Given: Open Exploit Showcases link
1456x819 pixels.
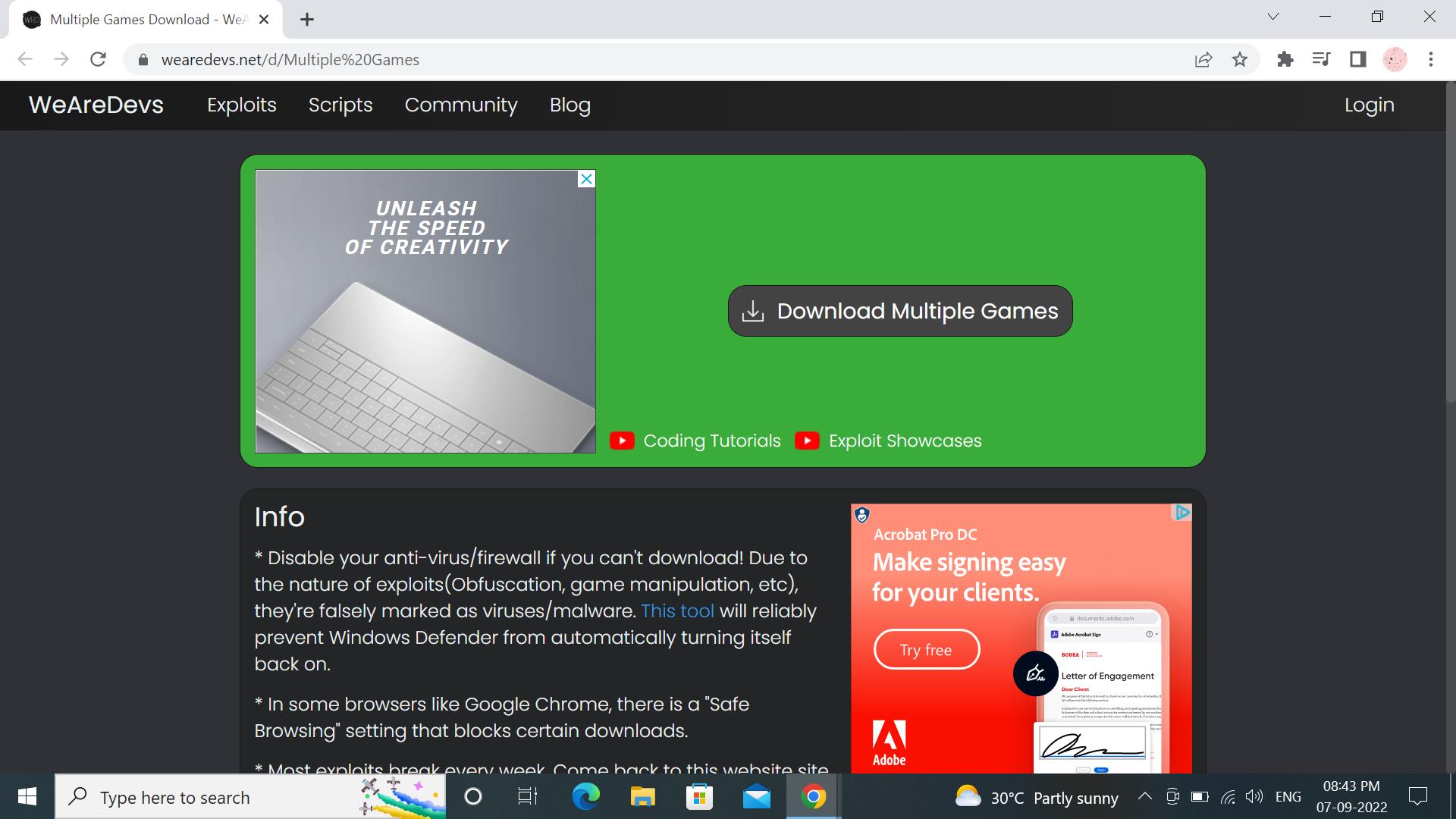Looking at the screenshot, I should 905,441.
